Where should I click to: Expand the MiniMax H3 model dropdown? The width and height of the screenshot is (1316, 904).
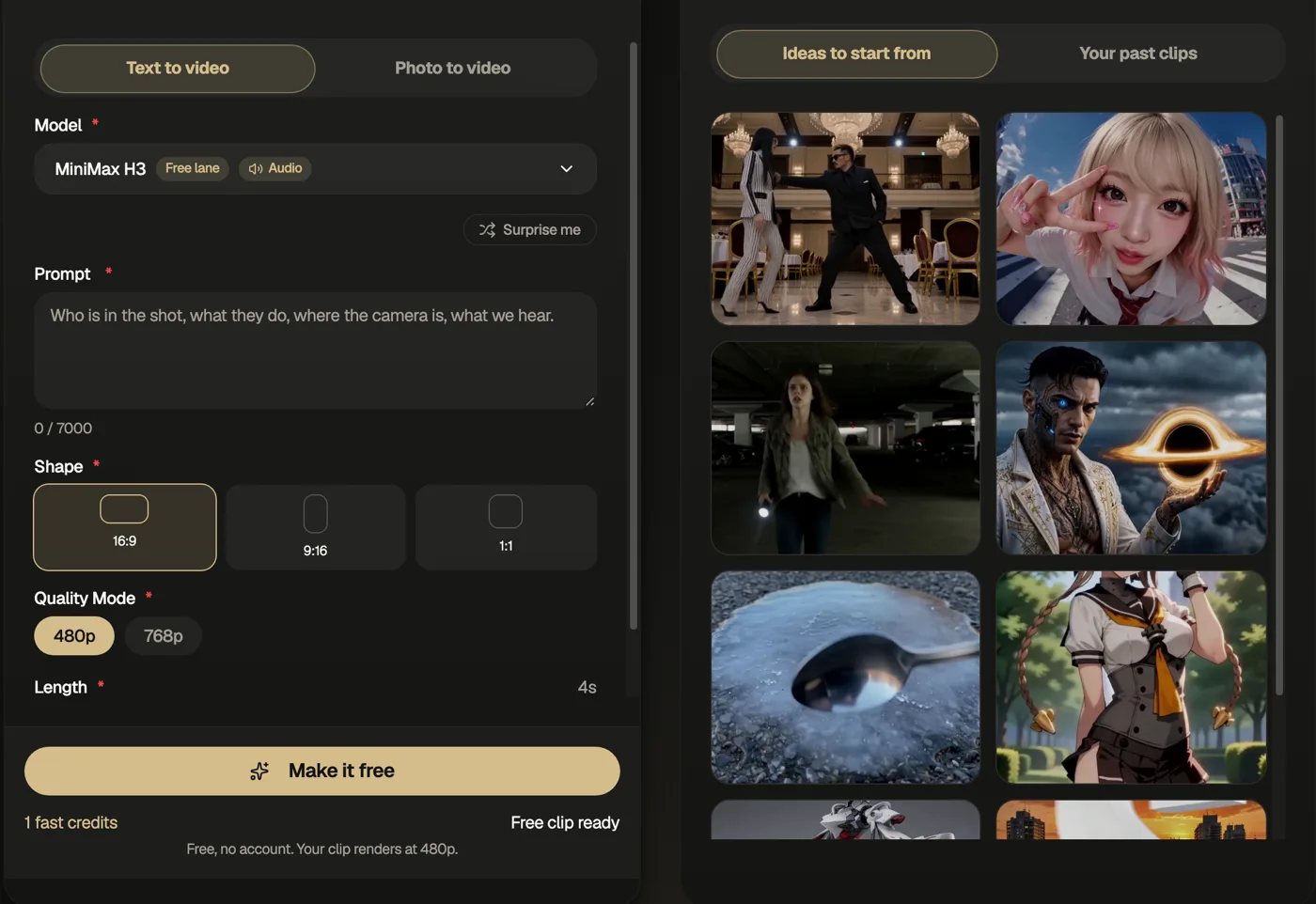point(315,169)
